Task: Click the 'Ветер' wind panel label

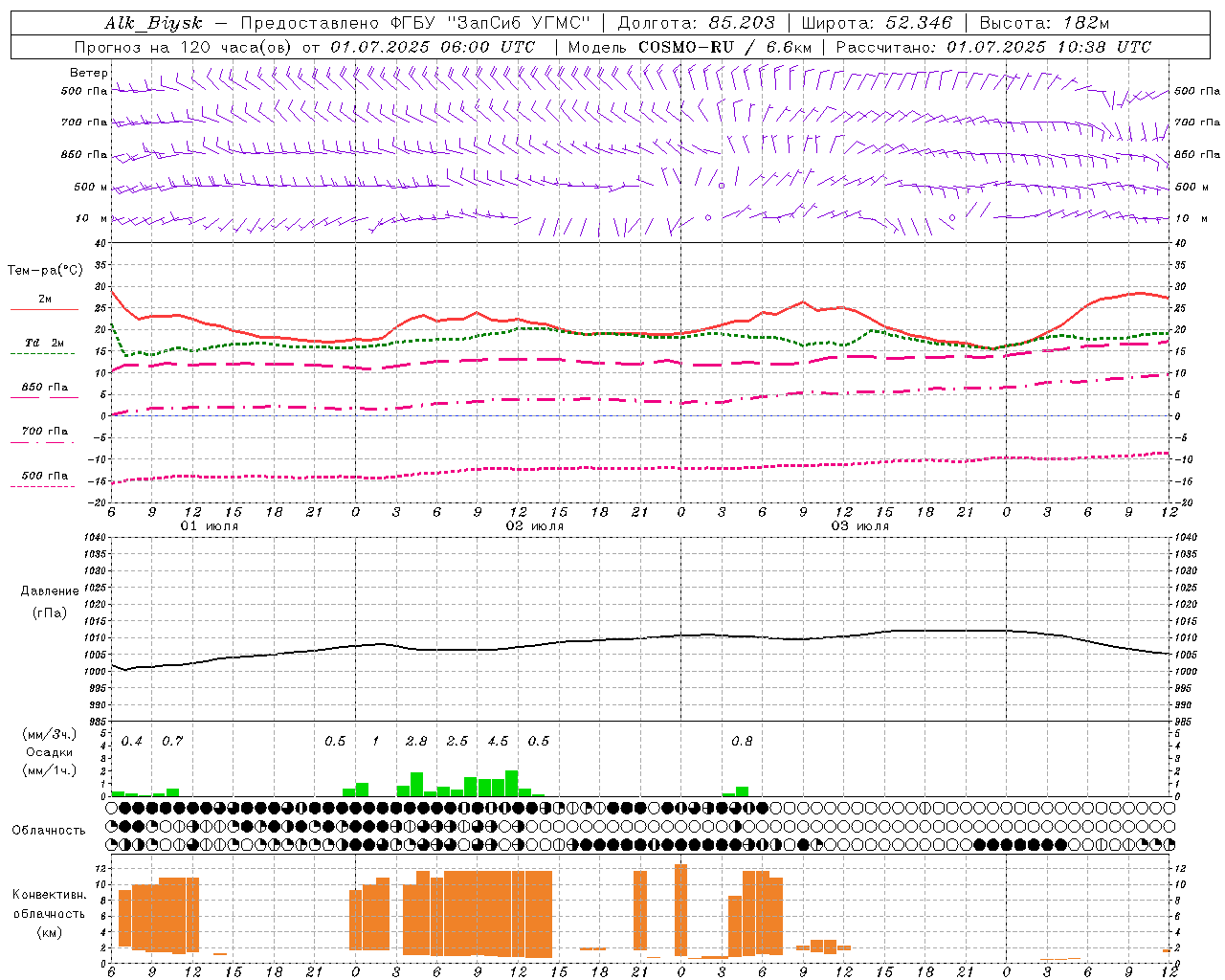Action: point(88,73)
